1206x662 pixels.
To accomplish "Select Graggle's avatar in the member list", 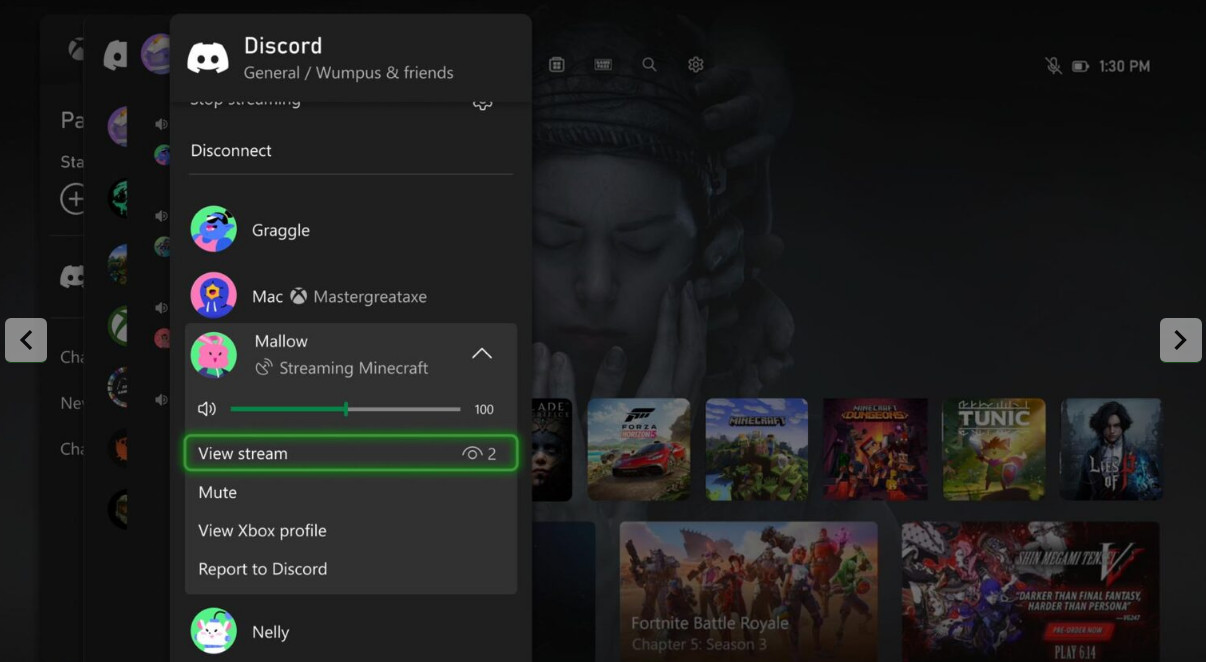I will pos(214,230).
